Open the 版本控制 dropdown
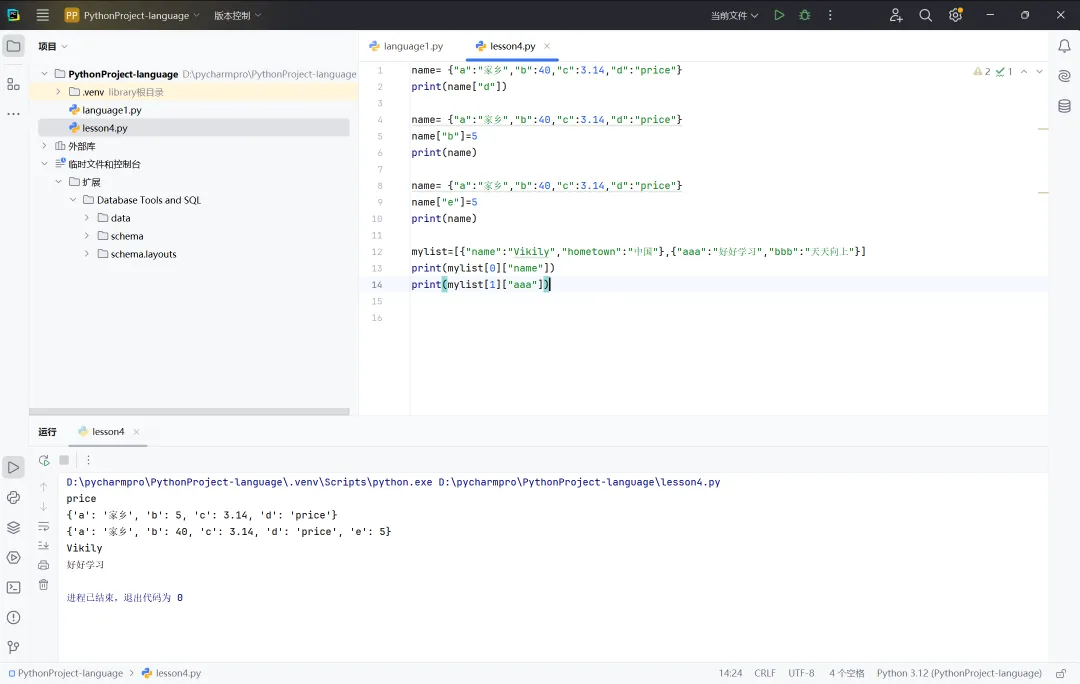Screen dimensions: 1080x684 [238, 15]
